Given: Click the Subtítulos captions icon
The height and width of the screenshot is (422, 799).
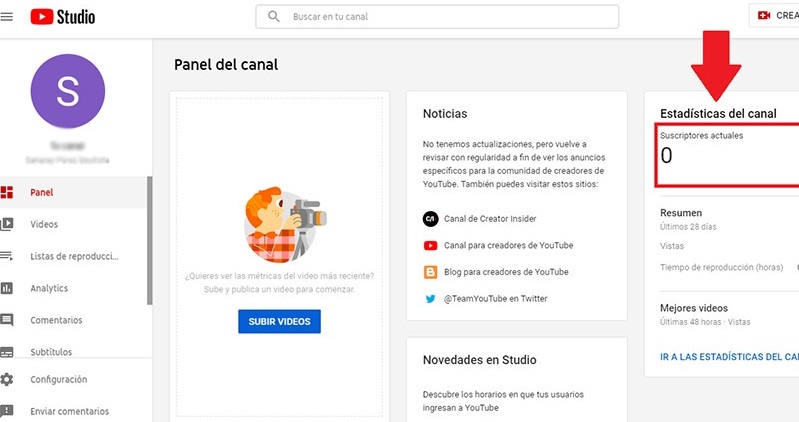Looking at the screenshot, I should [x=7, y=352].
